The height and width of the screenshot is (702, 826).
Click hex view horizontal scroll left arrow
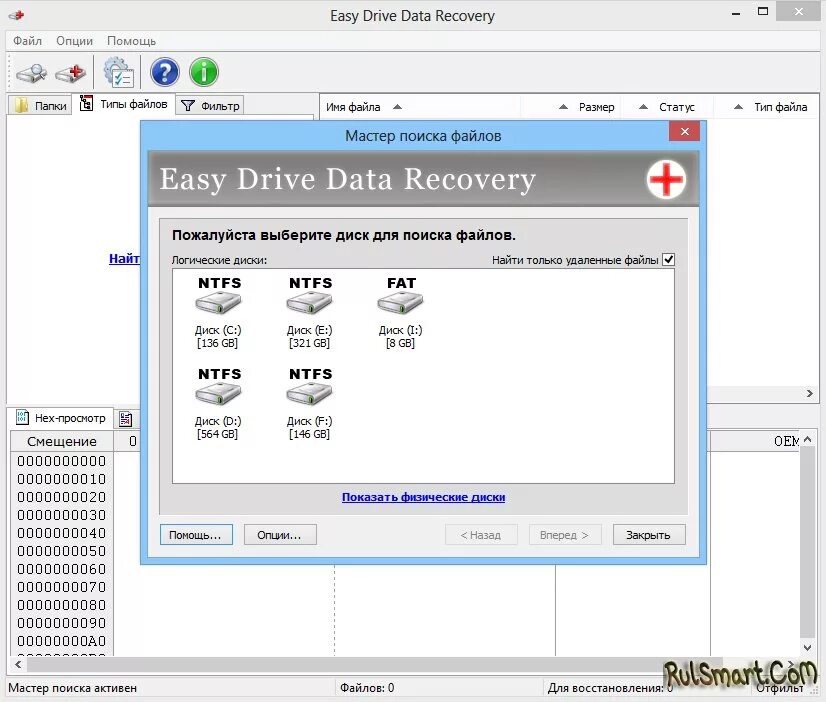18,665
